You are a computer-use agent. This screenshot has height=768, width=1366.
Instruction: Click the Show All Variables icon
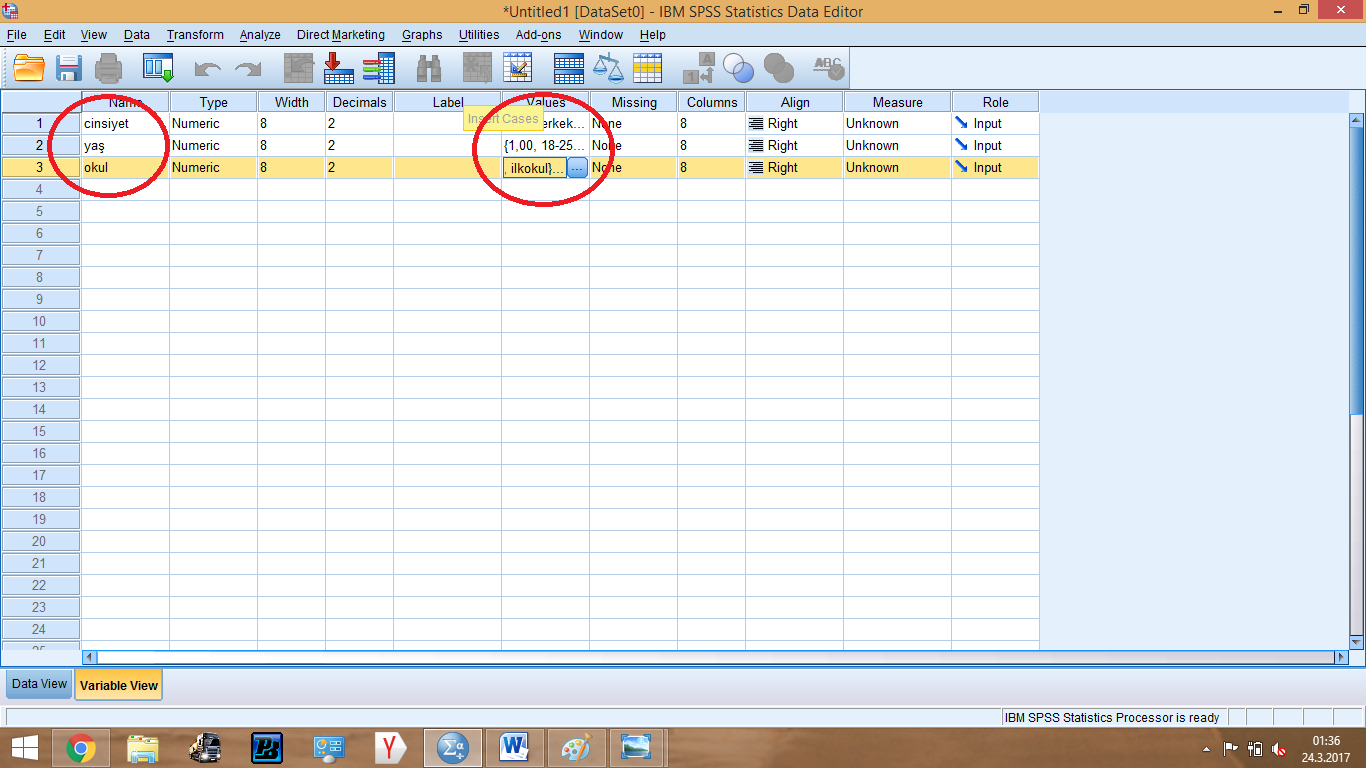coord(778,68)
